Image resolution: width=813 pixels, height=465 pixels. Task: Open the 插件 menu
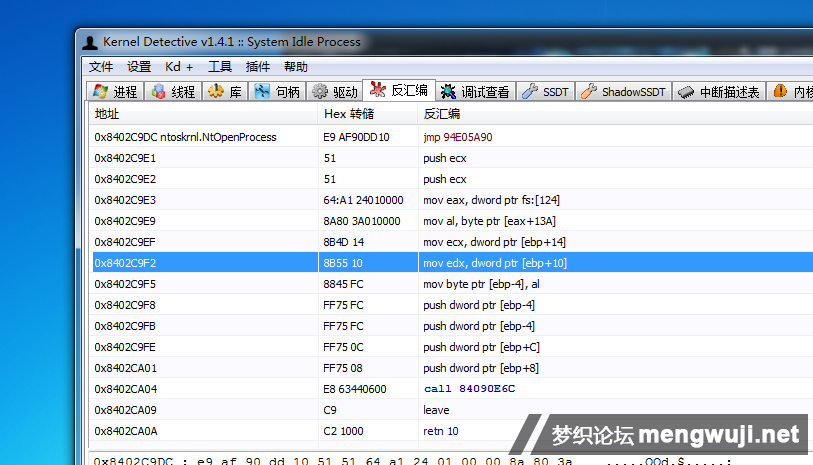(258, 67)
